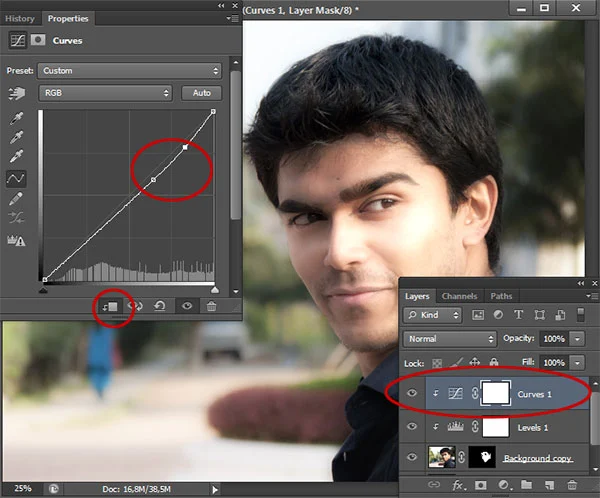Viewport: 600px width, 498px height.
Task: Hide the Levels 1 layer
Action: pyautogui.click(x=412, y=426)
